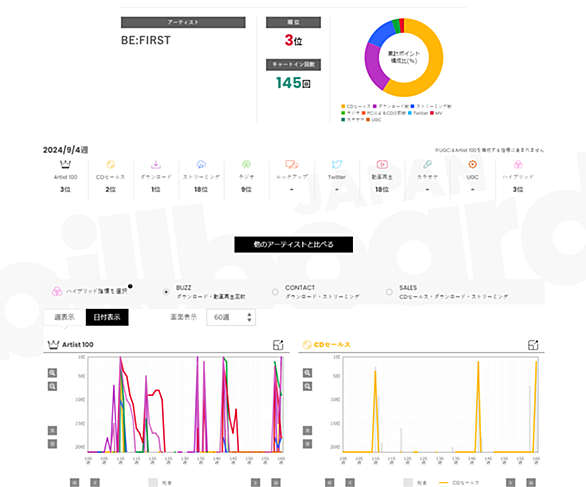Expand the CDセールス chart to full view
Image resolution: width=586 pixels, height=487 pixels.
click(533, 345)
